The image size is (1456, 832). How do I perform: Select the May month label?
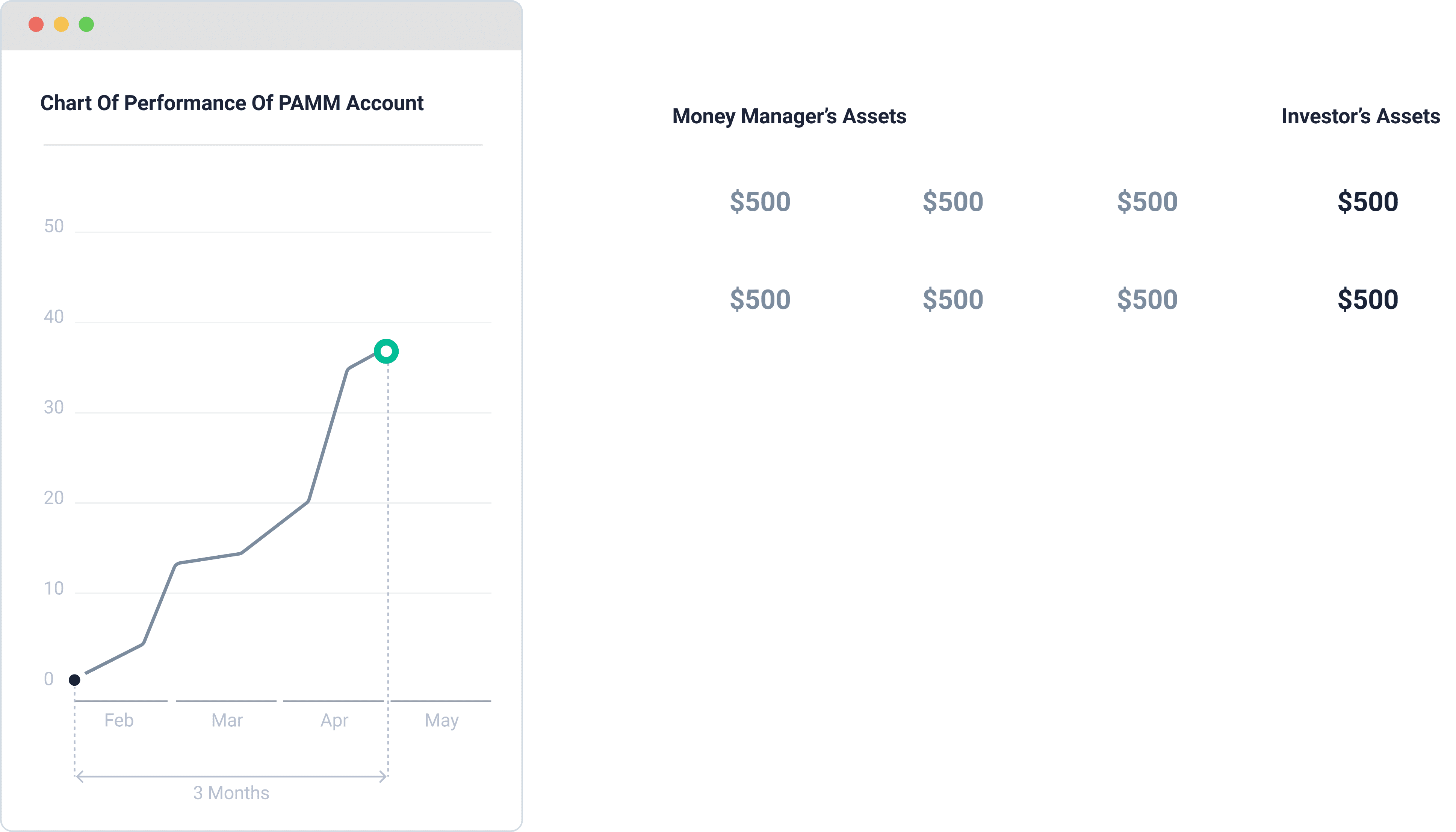coord(441,721)
